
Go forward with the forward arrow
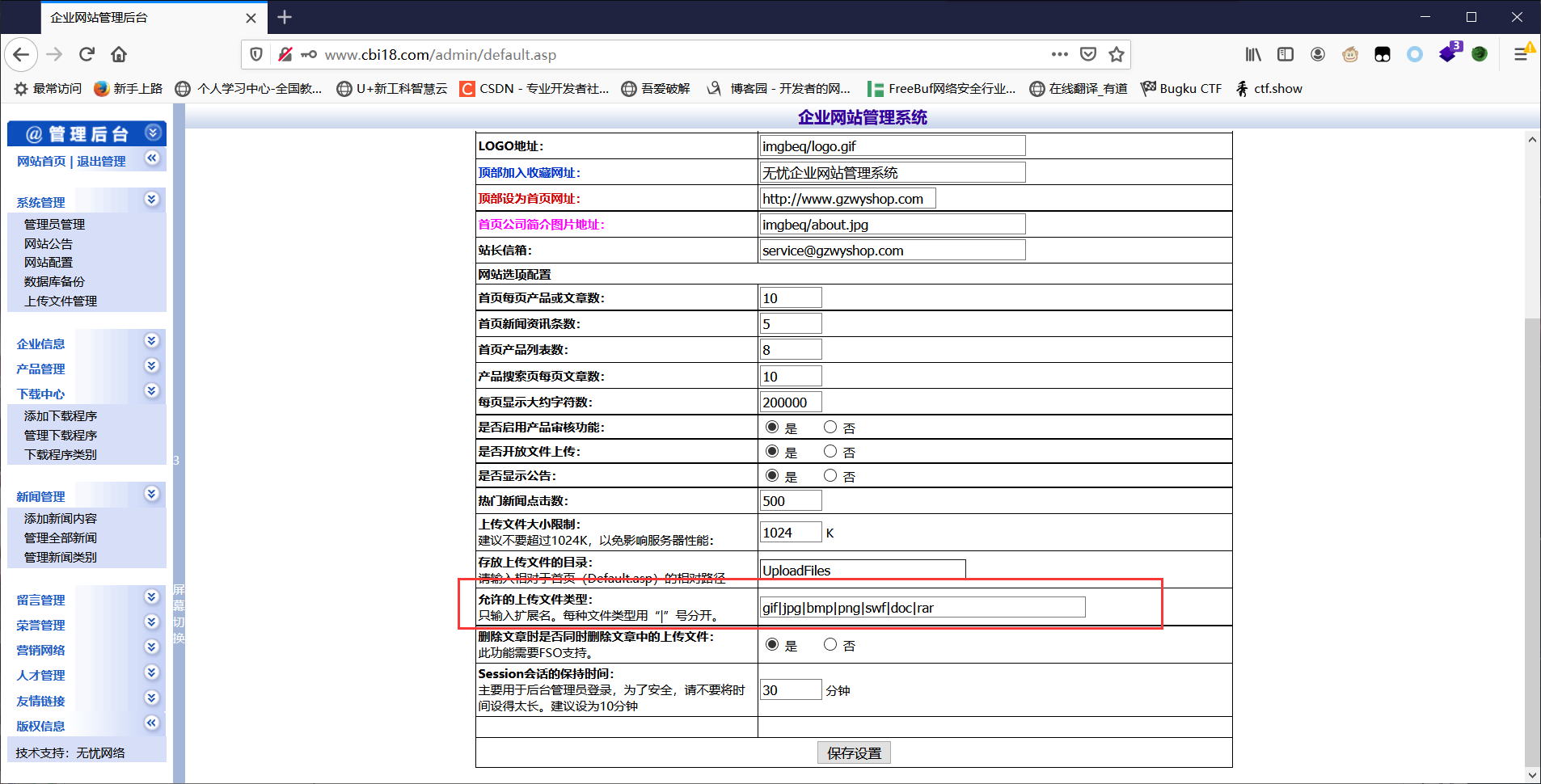point(54,54)
